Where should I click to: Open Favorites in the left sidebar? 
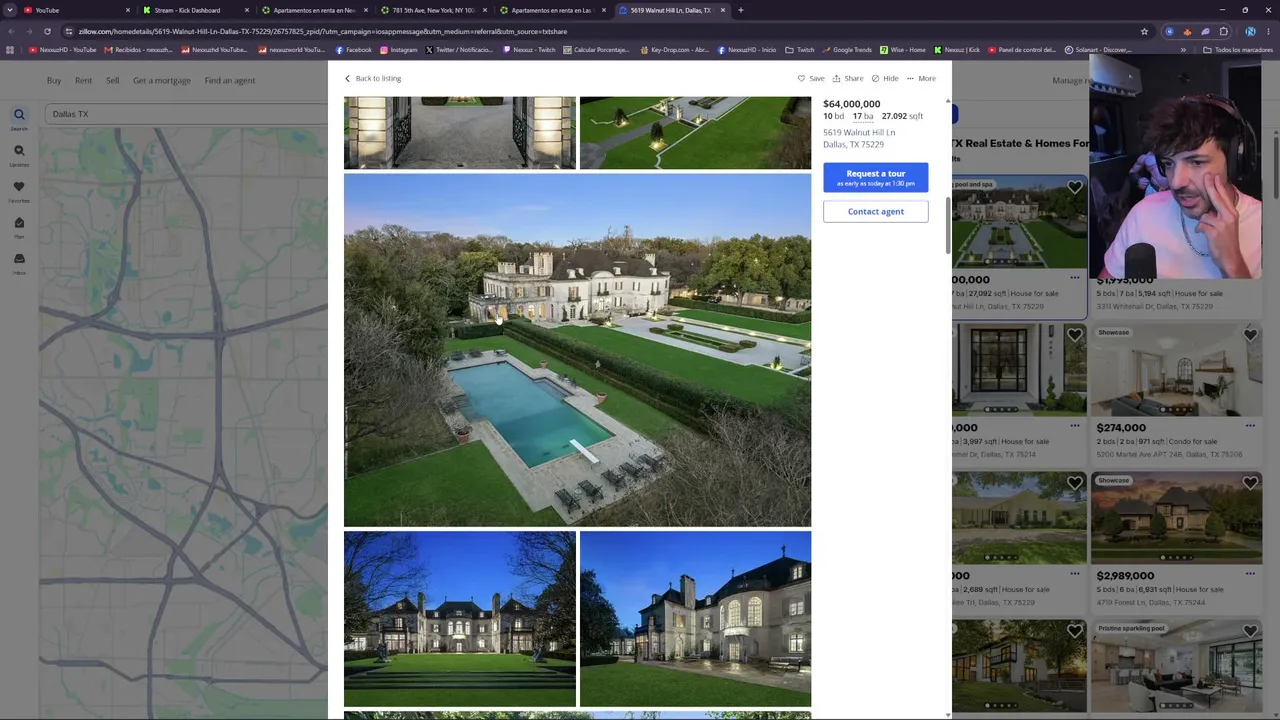[19, 190]
